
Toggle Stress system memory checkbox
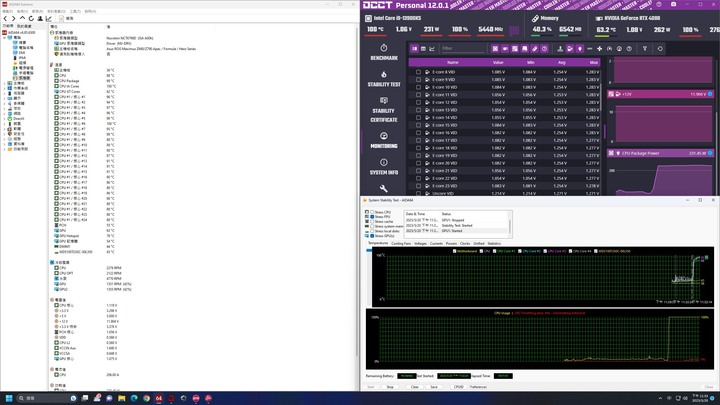pyautogui.click(x=372, y=226)
